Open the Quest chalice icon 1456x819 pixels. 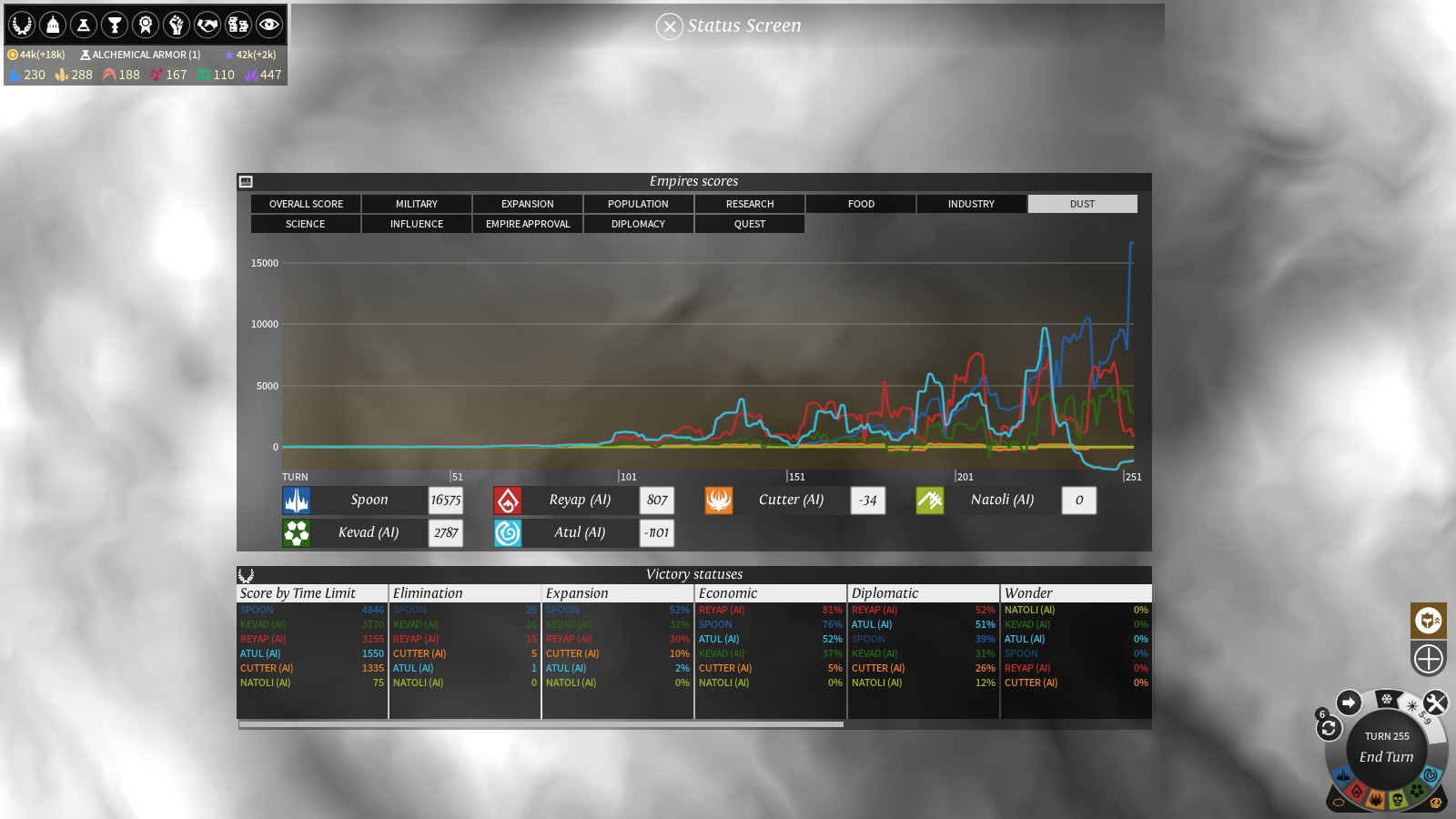tap(115, 25)
